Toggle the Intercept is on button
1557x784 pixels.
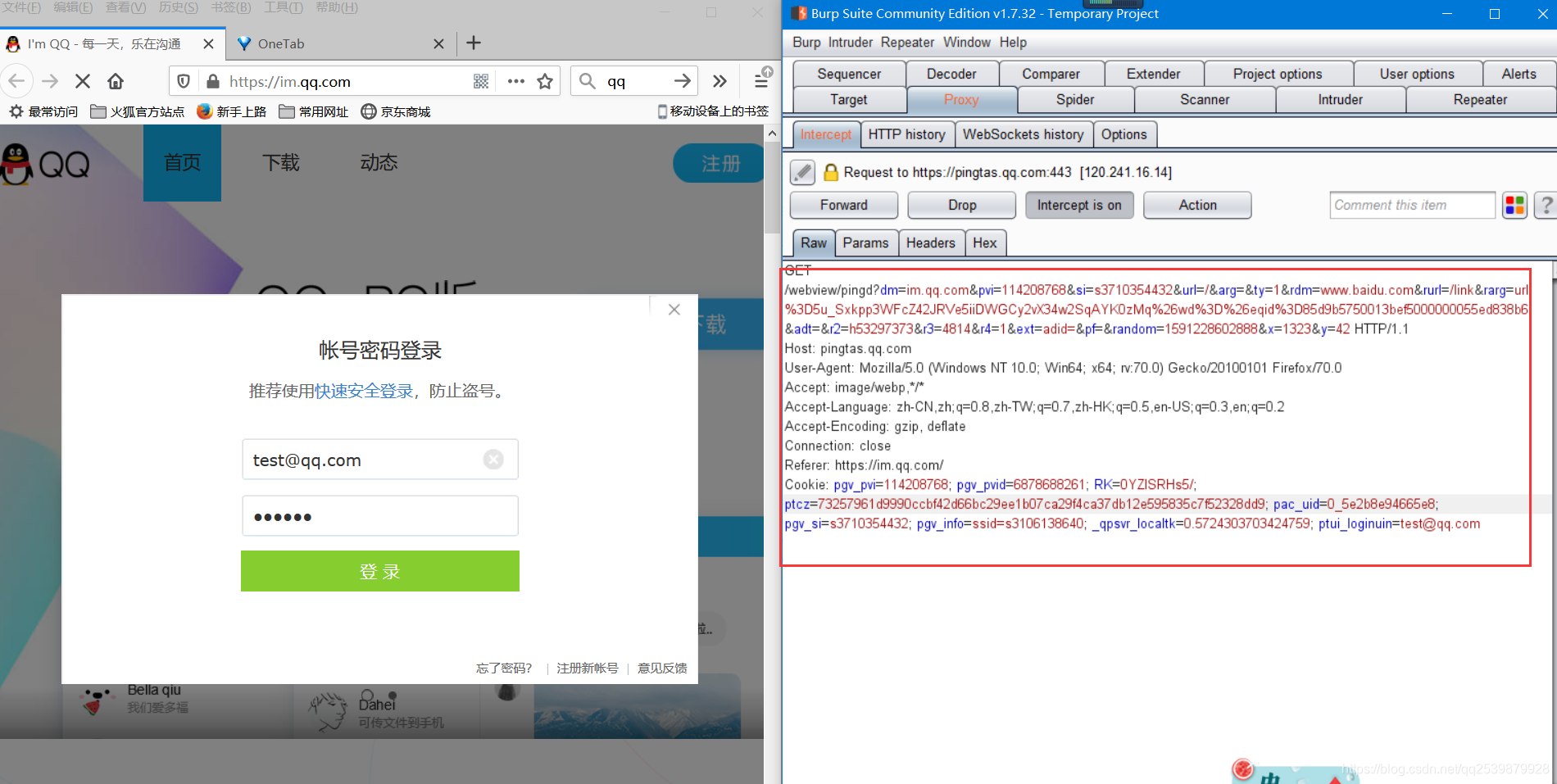click(x=1079, y=205)
